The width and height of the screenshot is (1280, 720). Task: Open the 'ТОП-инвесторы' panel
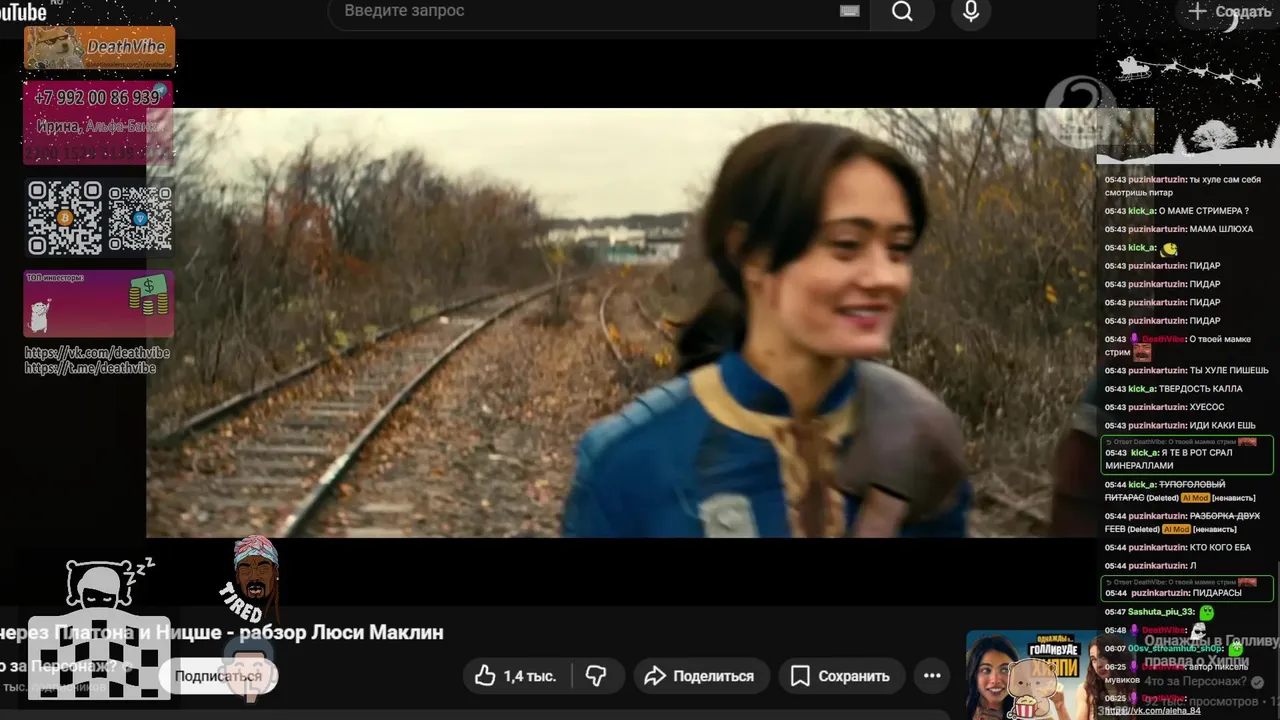pyautogui.click(x=99, y=303)
